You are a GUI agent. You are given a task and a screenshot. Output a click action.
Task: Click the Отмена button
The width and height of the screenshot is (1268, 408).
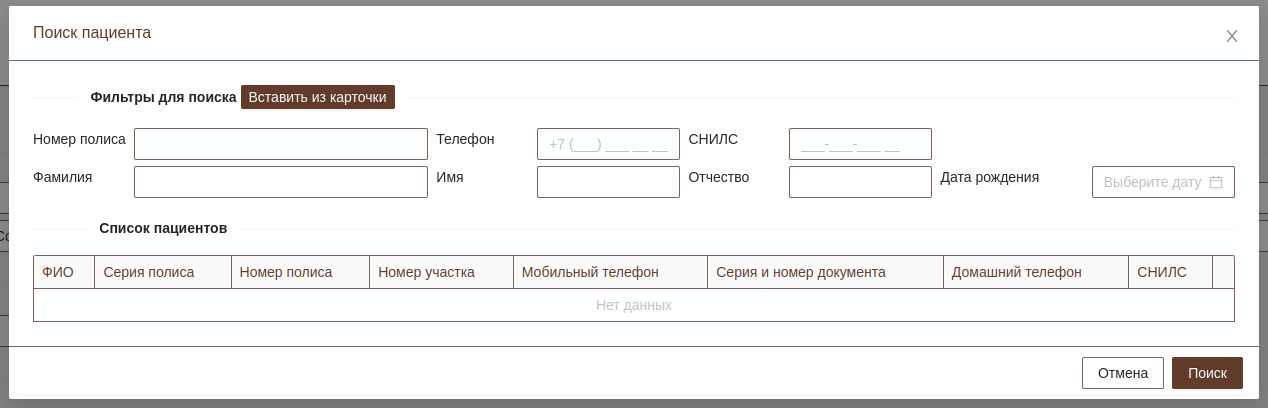(x=1122, y=373)
